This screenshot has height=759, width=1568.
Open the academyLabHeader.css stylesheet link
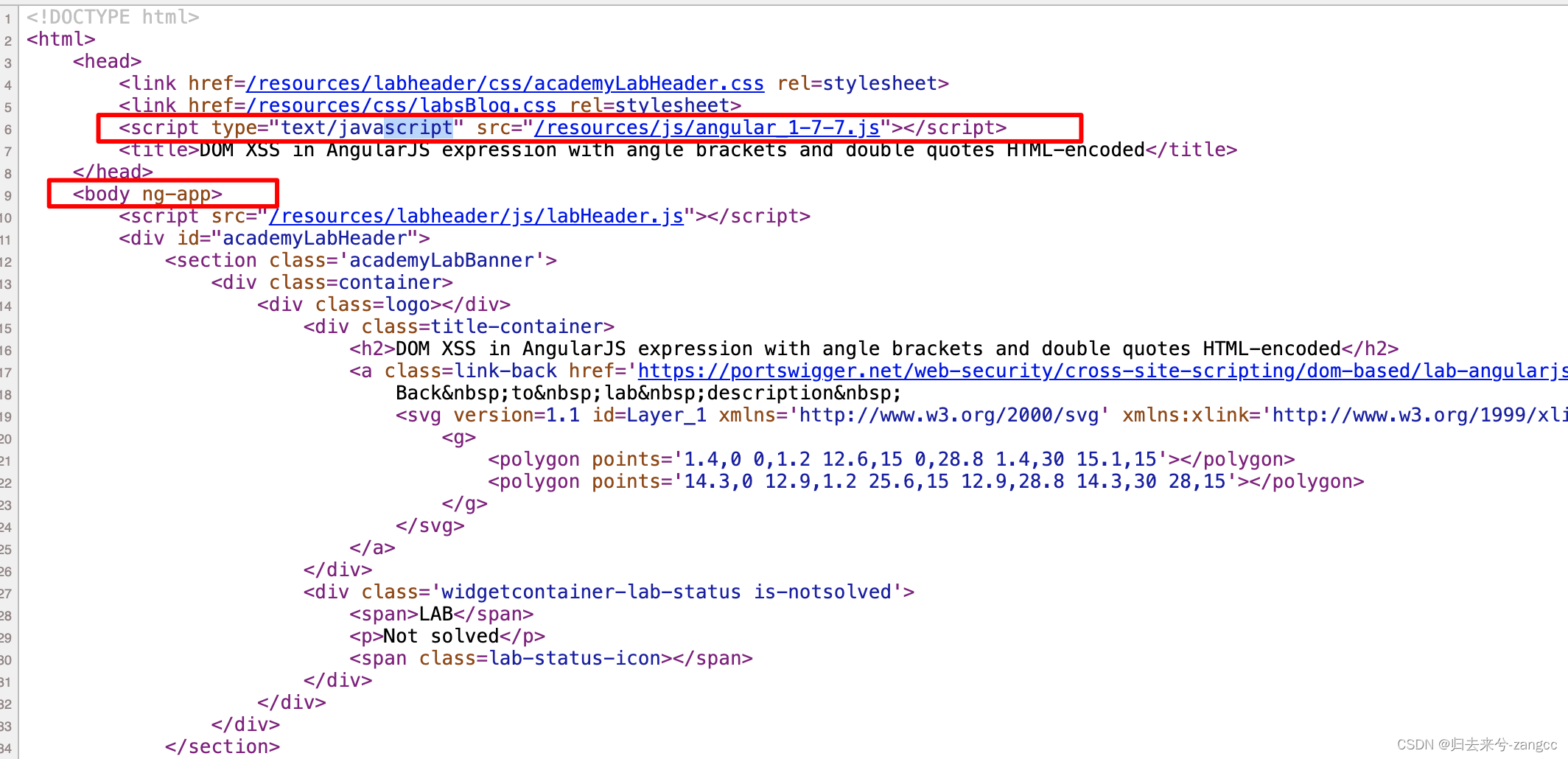point(505,83)
